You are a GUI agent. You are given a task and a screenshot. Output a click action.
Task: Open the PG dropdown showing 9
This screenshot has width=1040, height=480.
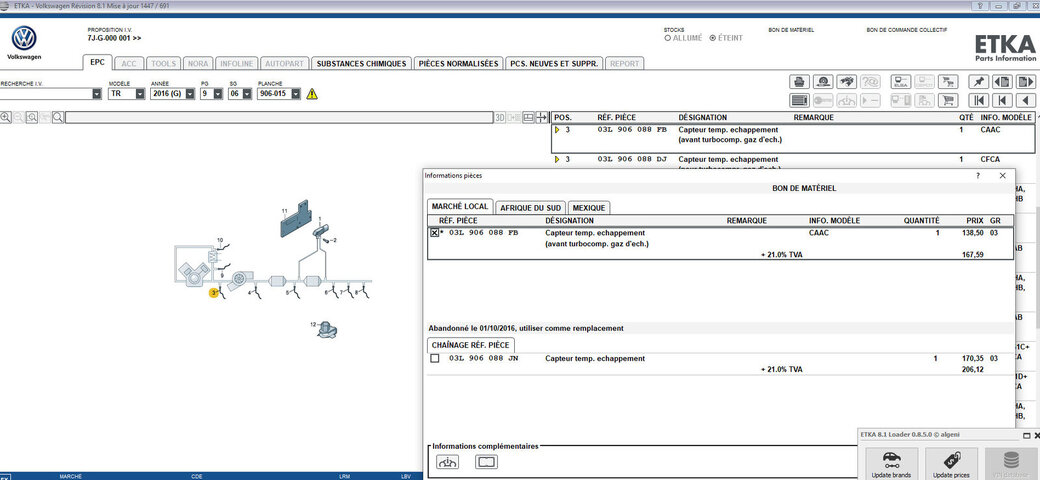[x=218, y=94]
